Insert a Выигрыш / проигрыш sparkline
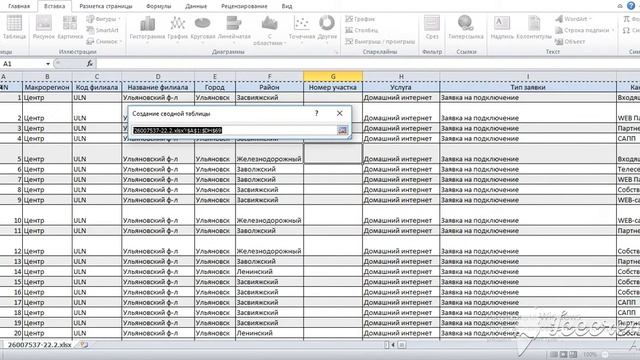 (380, 41)
